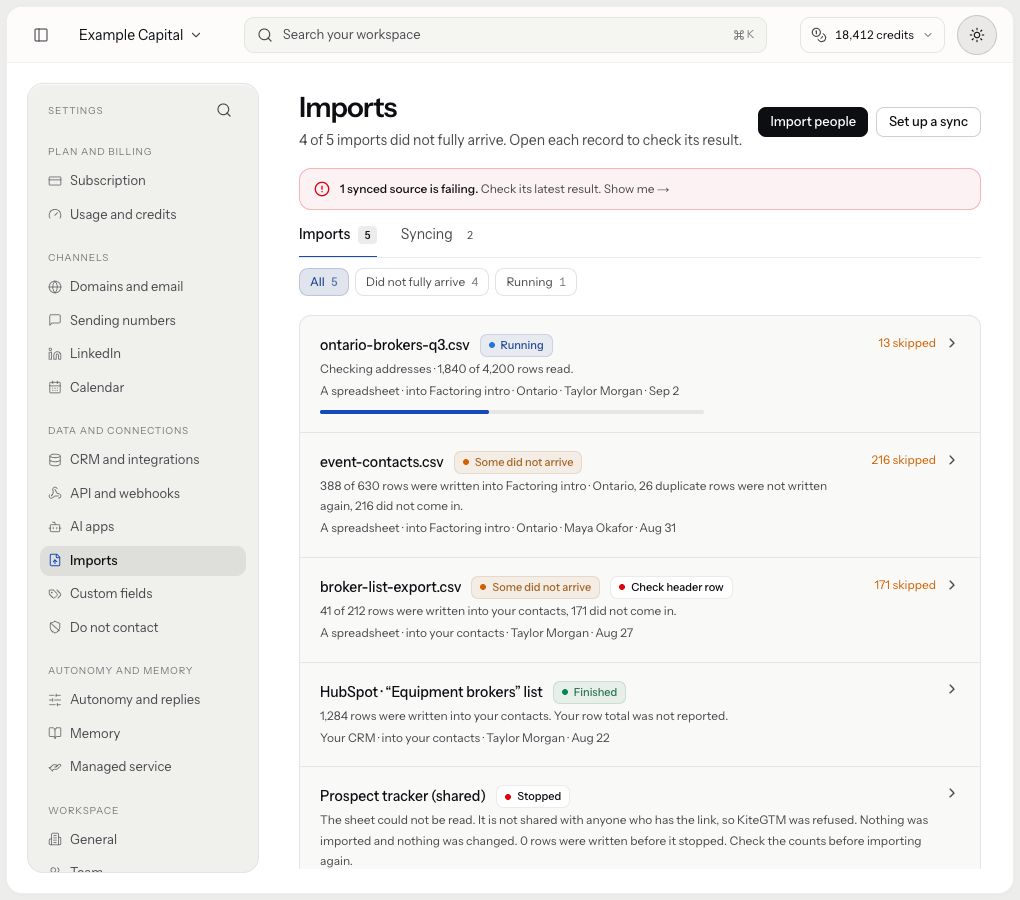Click the Domains and email globe icon
The height and width of the screenshot is (900, 1020).
[x=55, y=287]
